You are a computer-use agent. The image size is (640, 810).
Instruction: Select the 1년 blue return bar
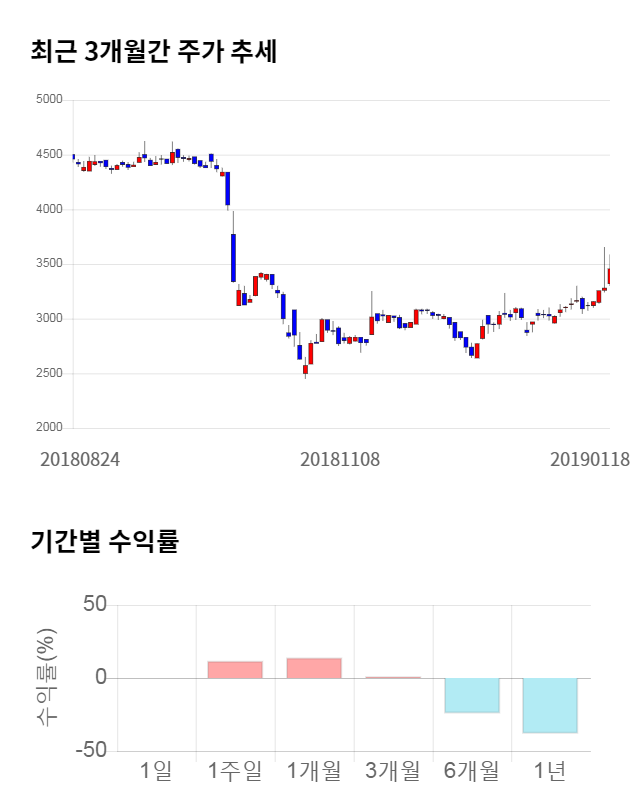tap(550, 705)
